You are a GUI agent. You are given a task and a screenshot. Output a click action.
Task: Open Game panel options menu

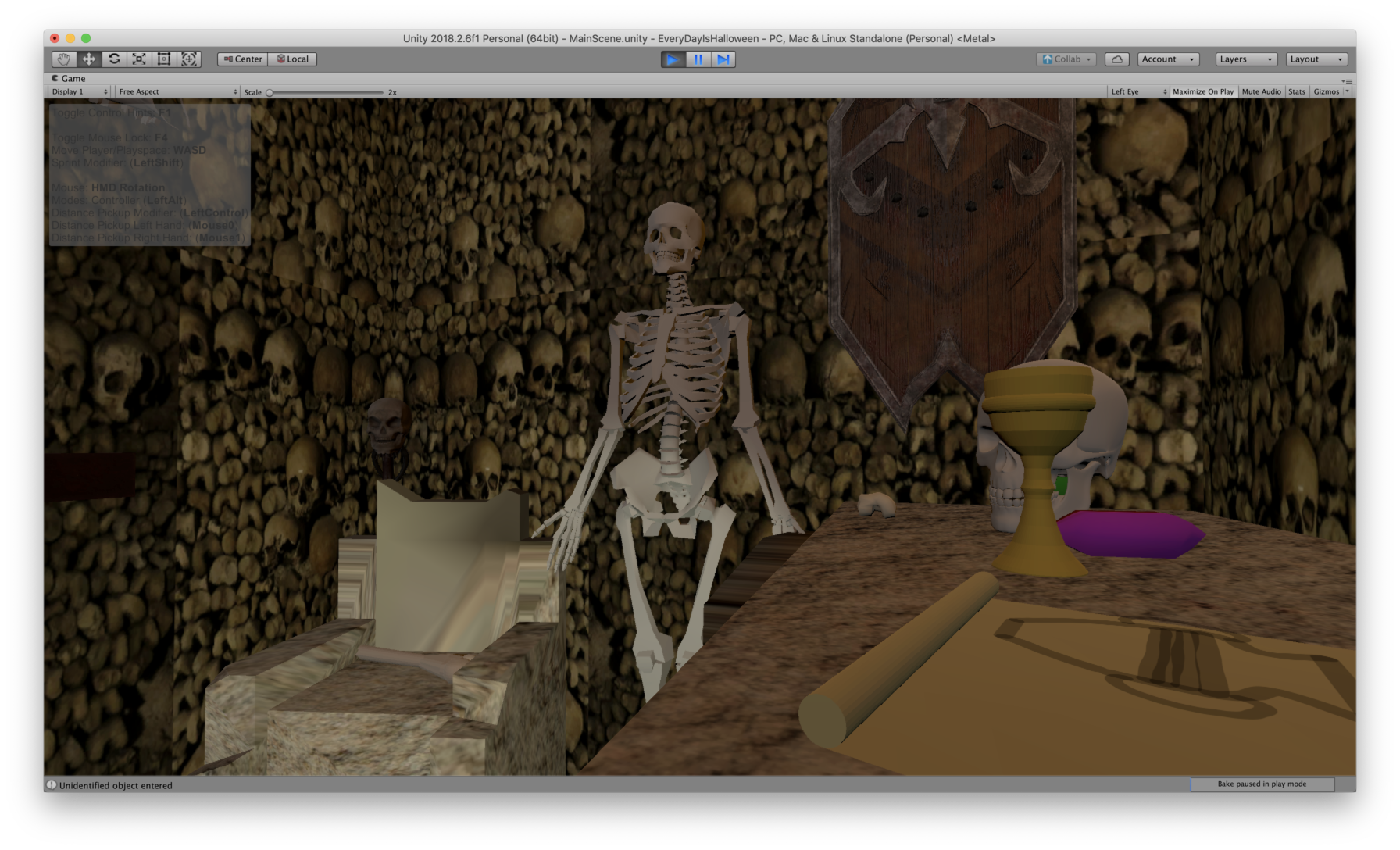point(1348,80)
